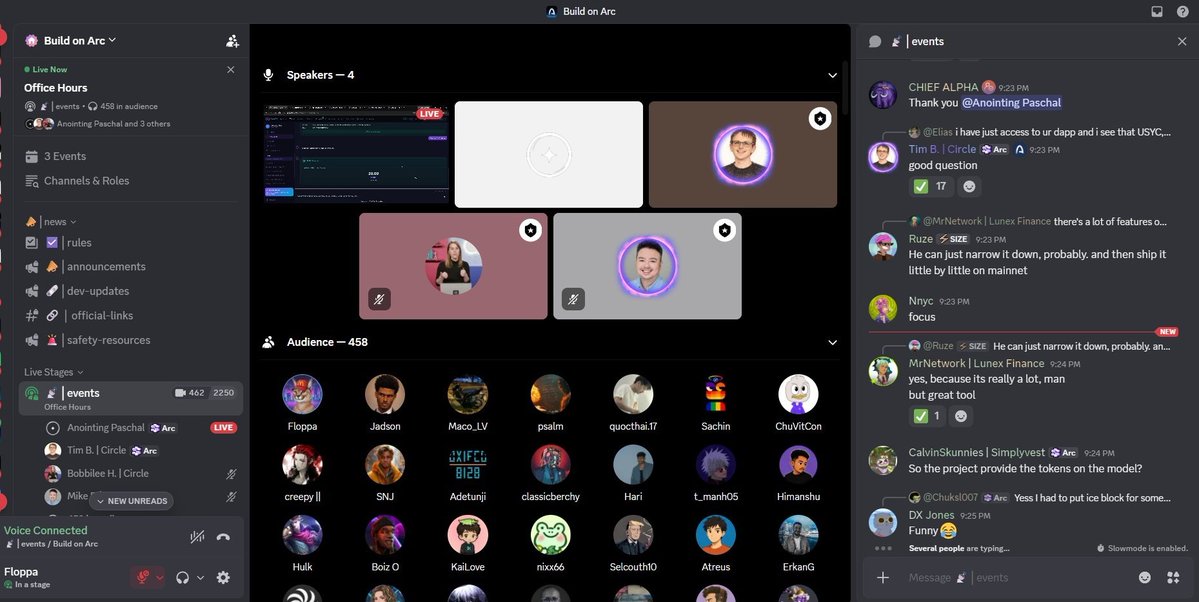1199x602 pixels.
Task: Open ChuVitCon's audience avatar
Action: [798, 394]
